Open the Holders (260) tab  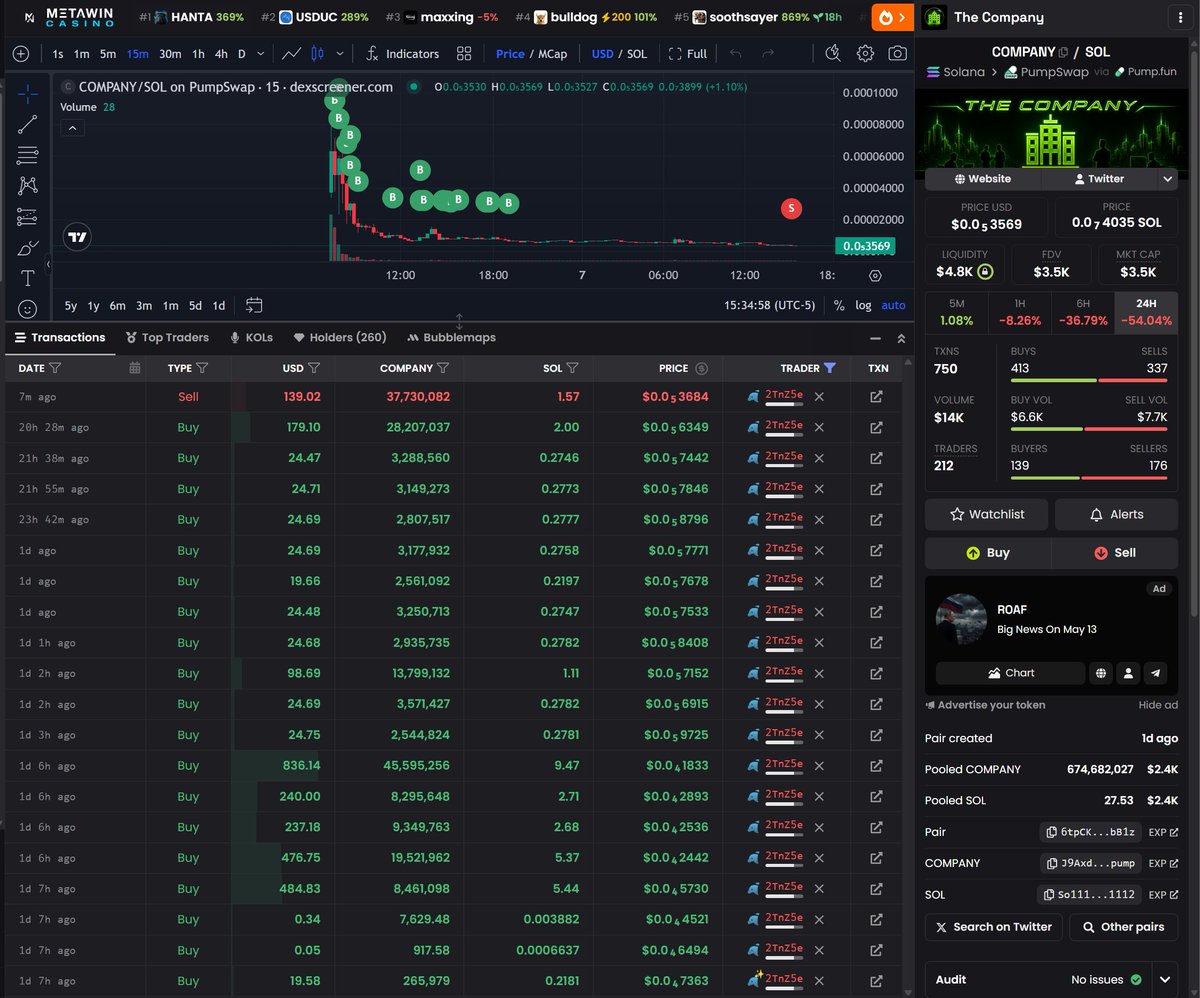pyautogui.click(x=339, y=337)
